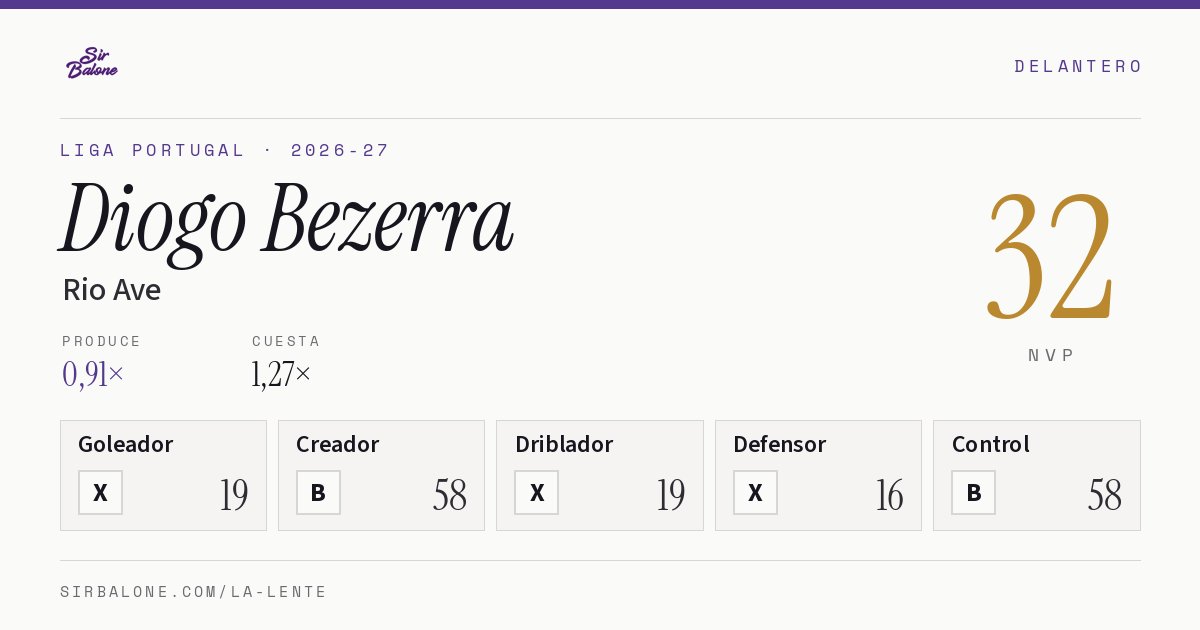1200x630 pixels.
Task: Open the Control stat card
Action: 1037,475
